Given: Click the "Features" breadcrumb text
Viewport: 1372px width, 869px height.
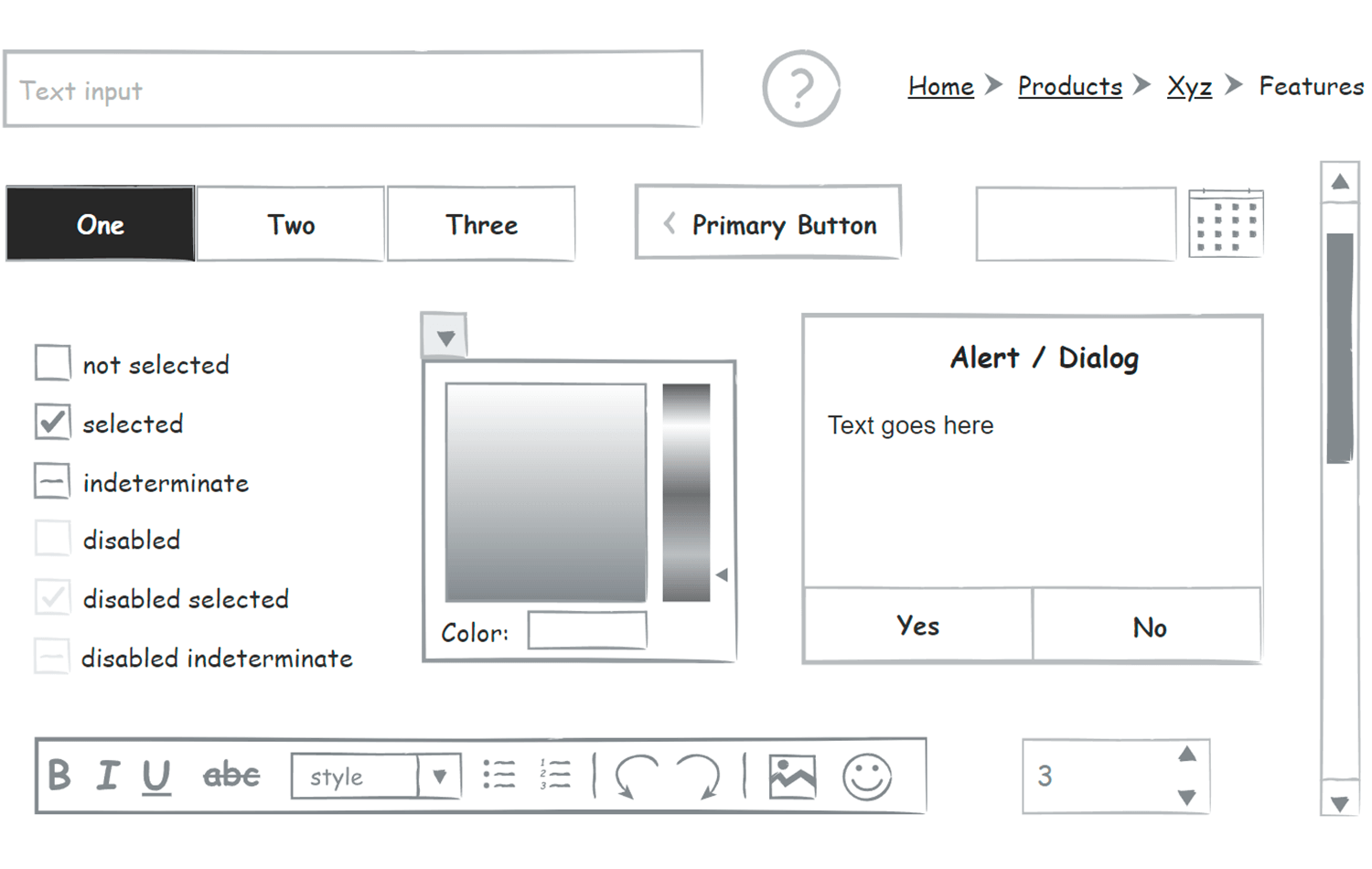Looking at the screenshot, I should pyautogui.click(x=1311, y=86).
